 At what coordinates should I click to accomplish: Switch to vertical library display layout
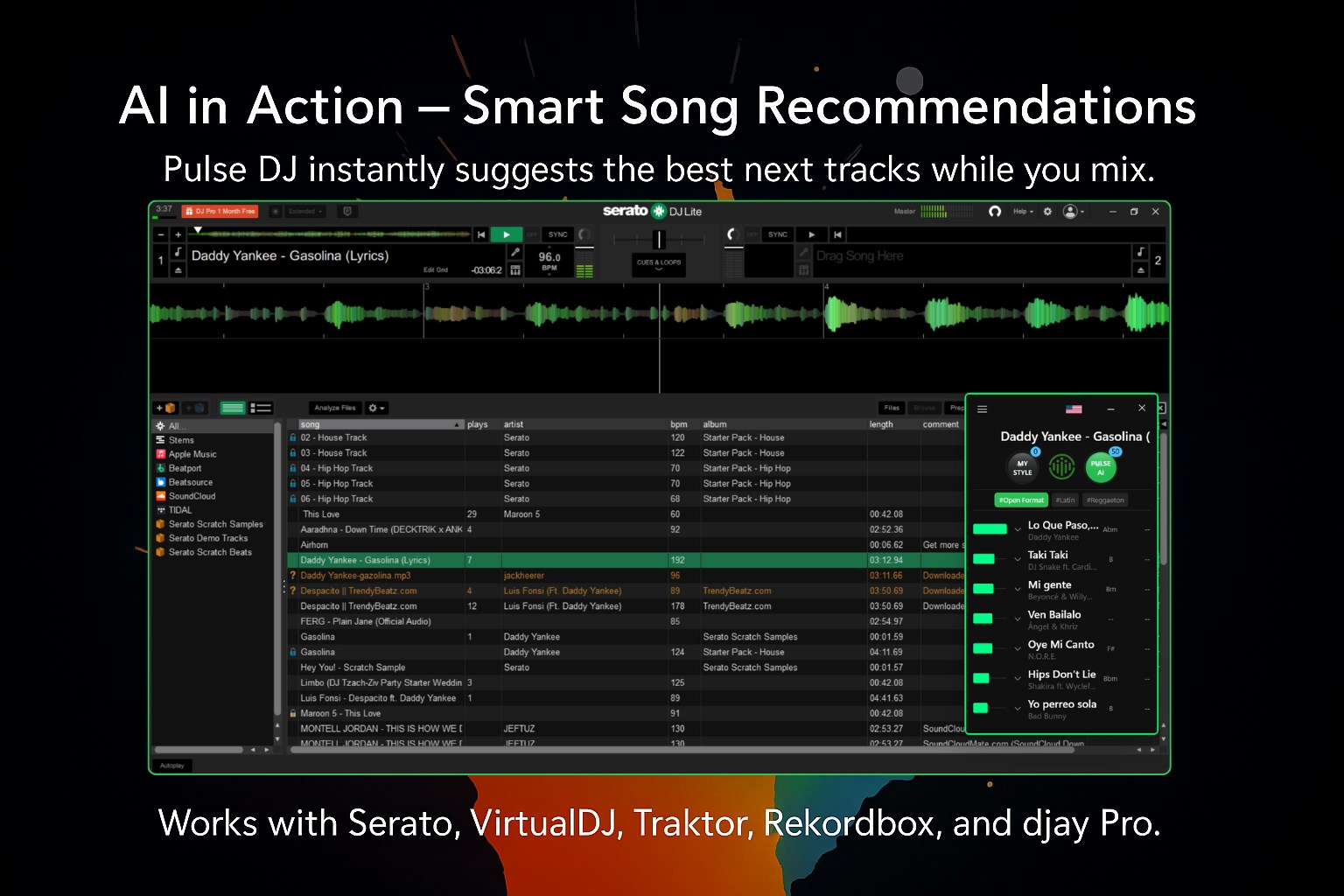[x=259, y=408]
